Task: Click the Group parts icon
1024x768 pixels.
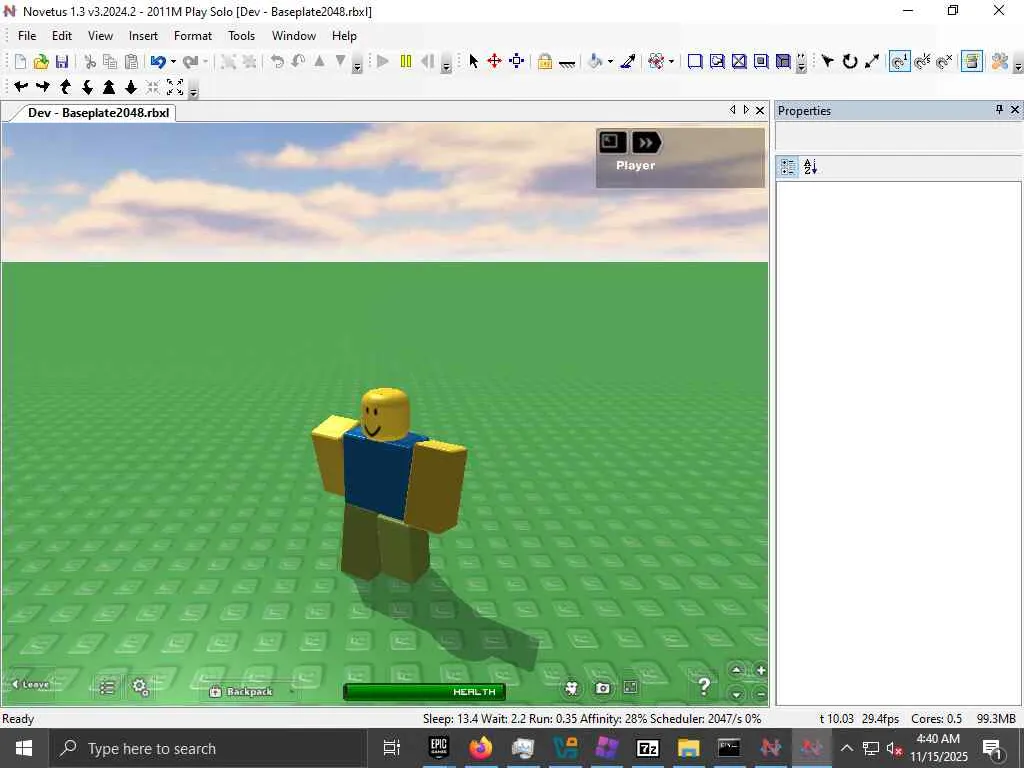Action: coord(228,61)
